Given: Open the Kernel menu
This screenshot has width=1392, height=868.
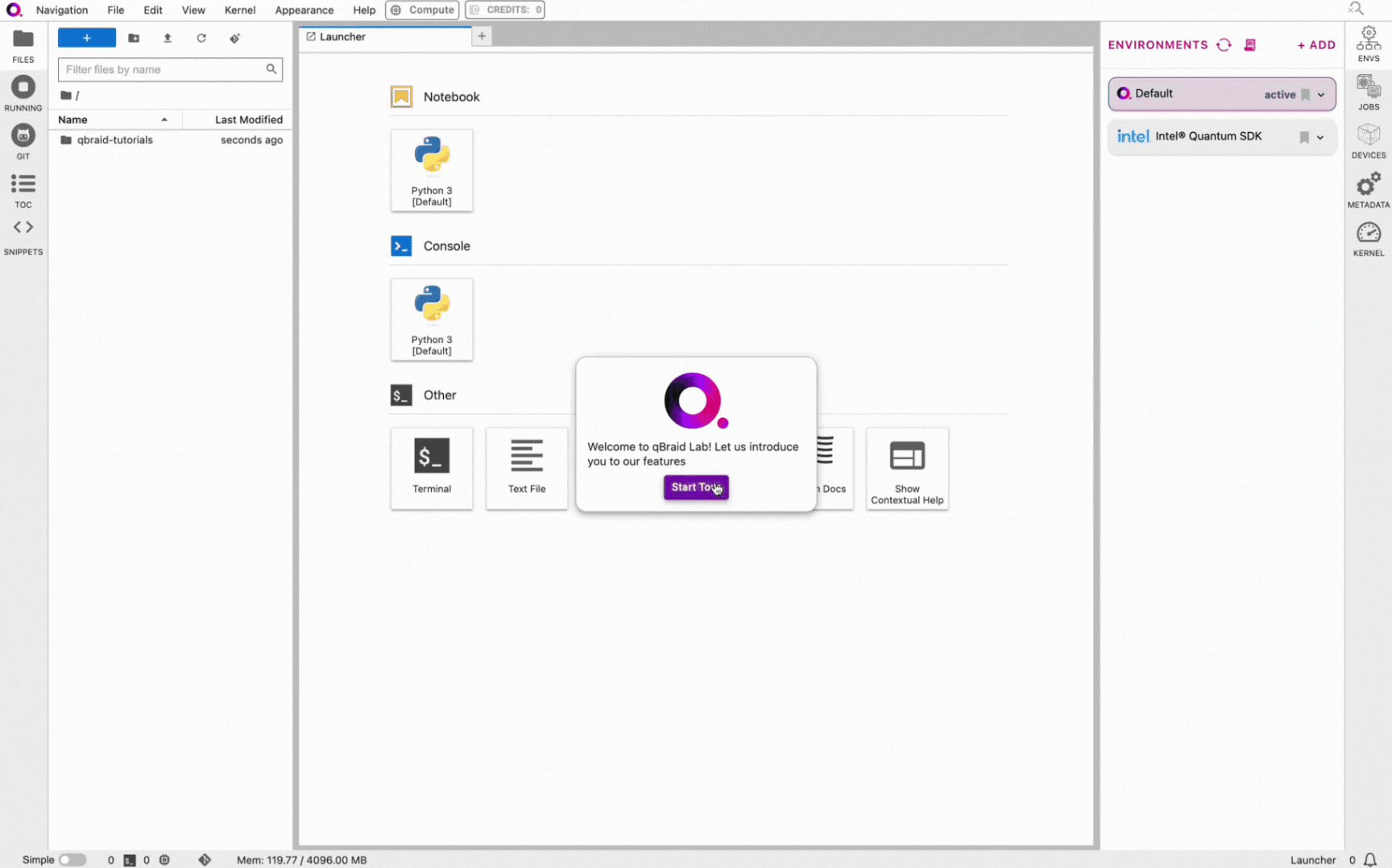Looking at the screenshot, I should coord(239,10).
